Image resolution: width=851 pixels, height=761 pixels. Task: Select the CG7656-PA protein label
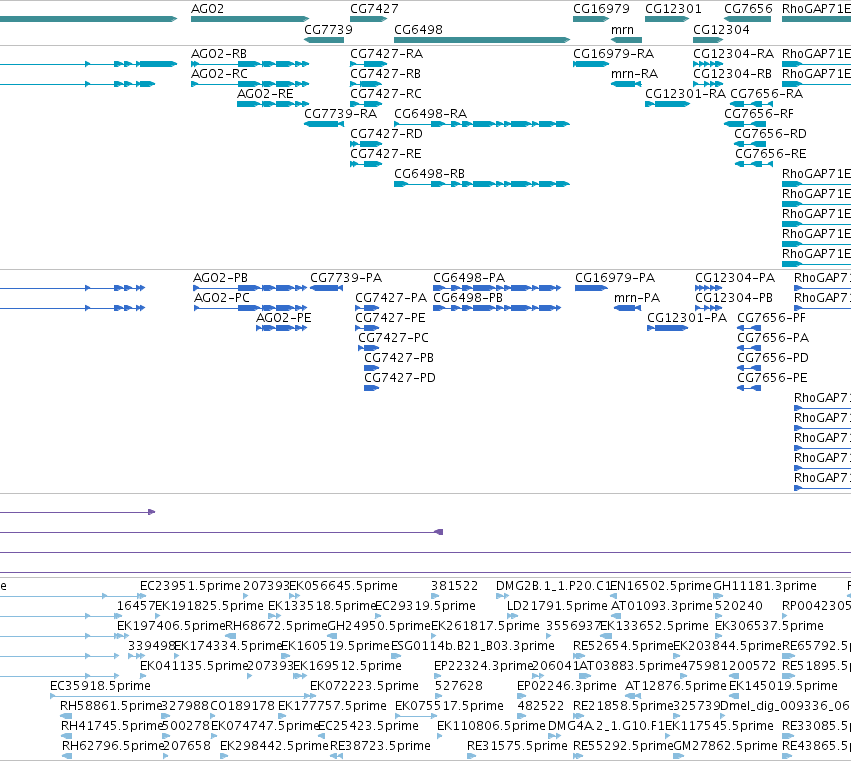(773, 338)
